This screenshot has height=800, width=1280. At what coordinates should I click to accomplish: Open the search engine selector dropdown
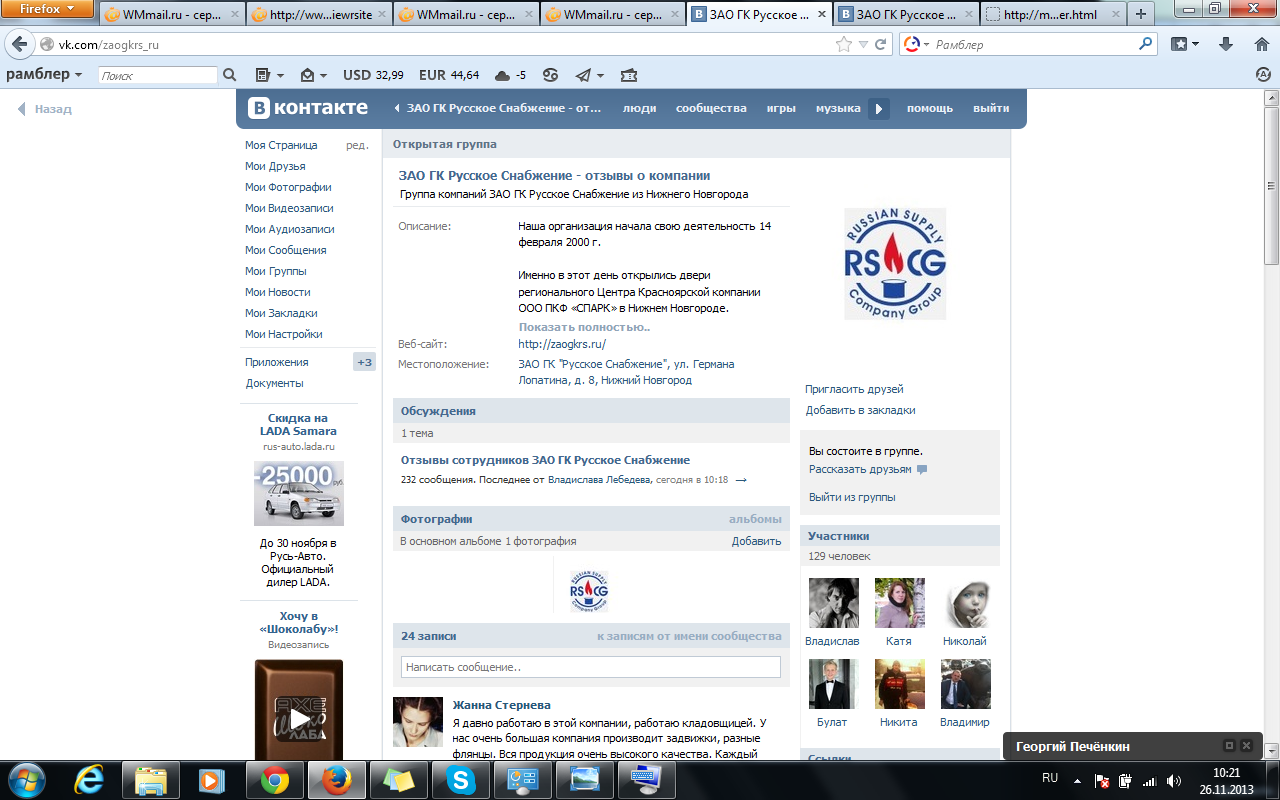915,44
